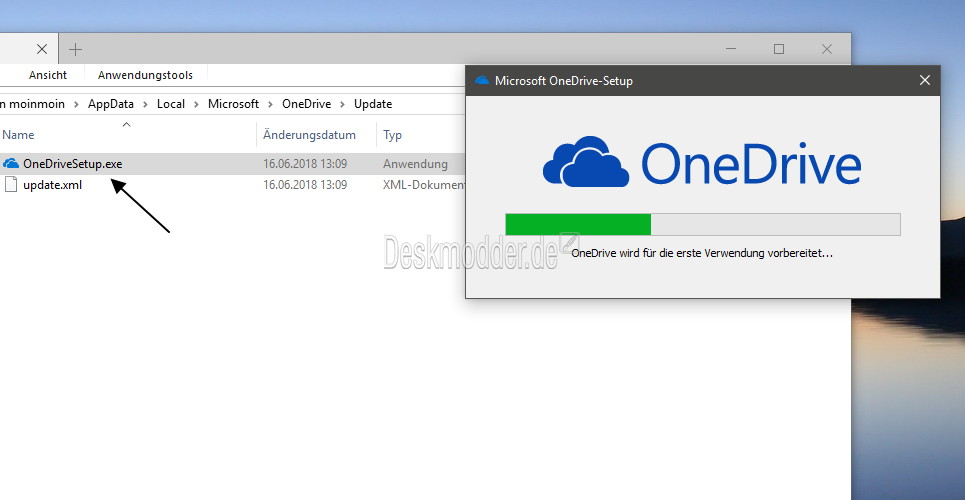Add a new Explorer tab
The height and width of the screenshot is (500, 965).
click(x=75, y=49)
